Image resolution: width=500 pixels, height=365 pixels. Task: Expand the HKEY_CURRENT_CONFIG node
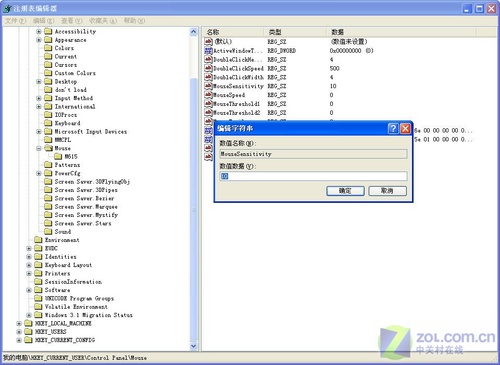click(19, 340)
